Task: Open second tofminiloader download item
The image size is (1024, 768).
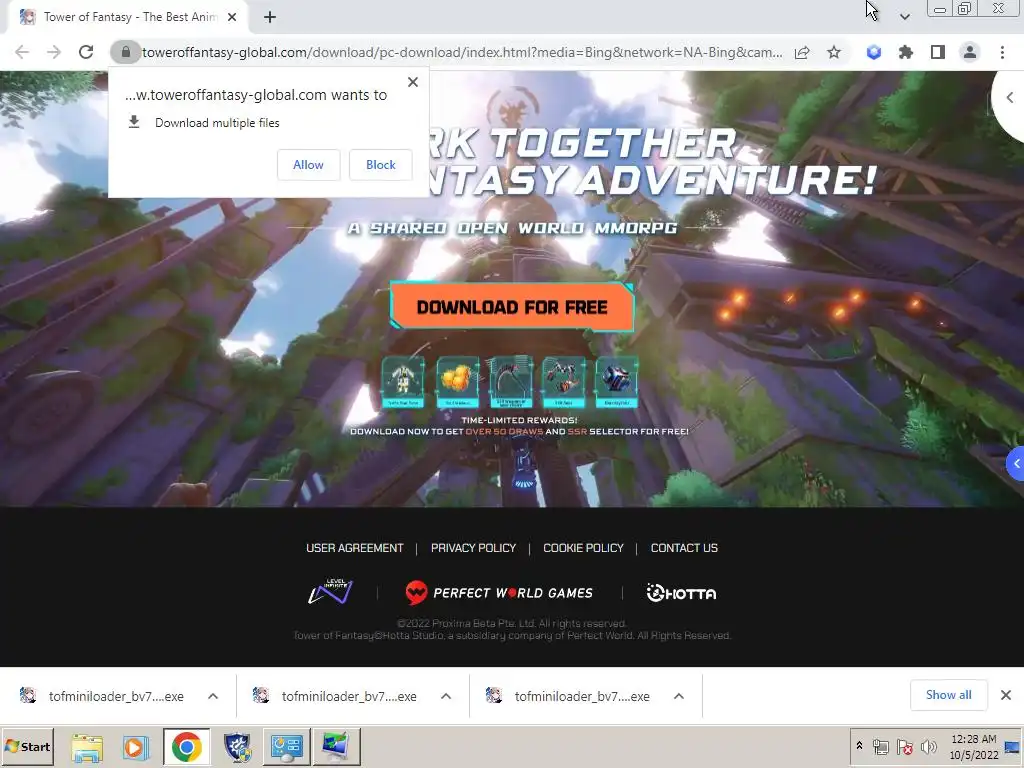Action: click(336, 696)
